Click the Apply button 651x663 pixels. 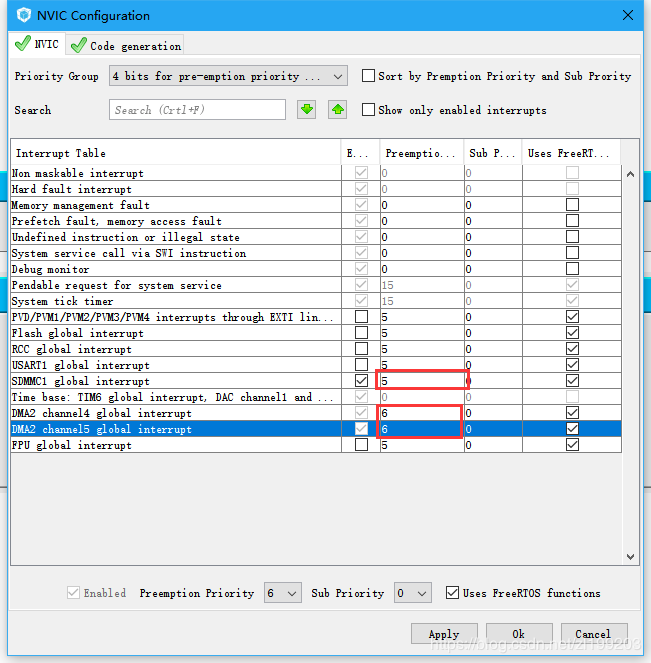pyautogui.click(x=444, y=633)
